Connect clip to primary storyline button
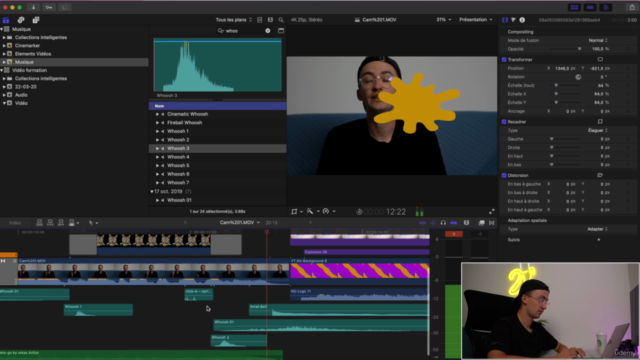Screen dimensions: 640x360 [x=40, y=222]
